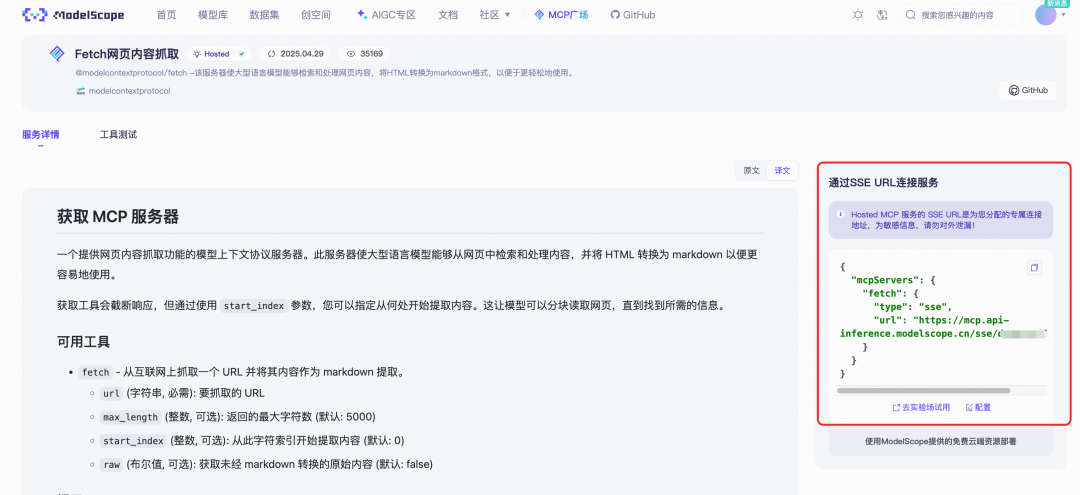
Task: Click the url parameter code tag
Action: [x=111, y=394]
